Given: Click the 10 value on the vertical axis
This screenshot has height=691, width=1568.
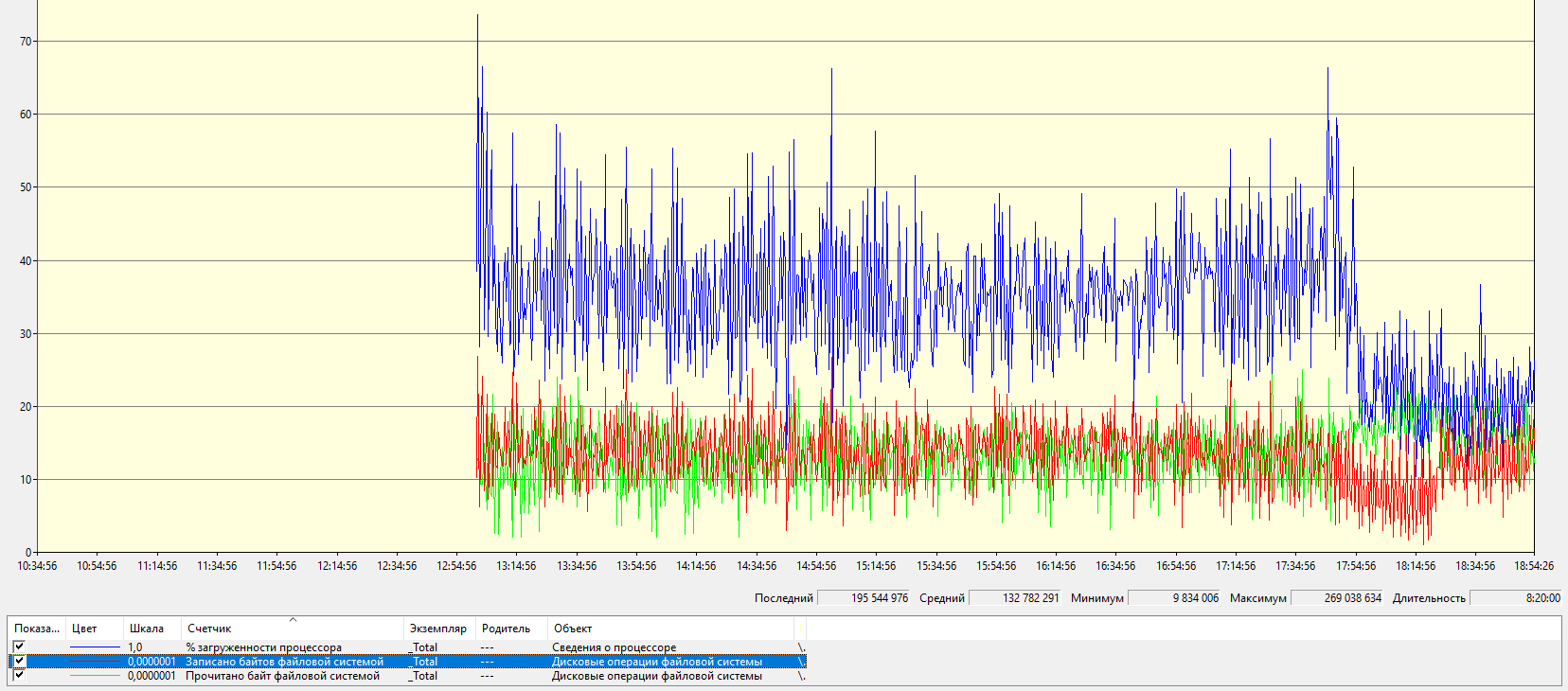Looking at the screenshot, I should point(26,479).
